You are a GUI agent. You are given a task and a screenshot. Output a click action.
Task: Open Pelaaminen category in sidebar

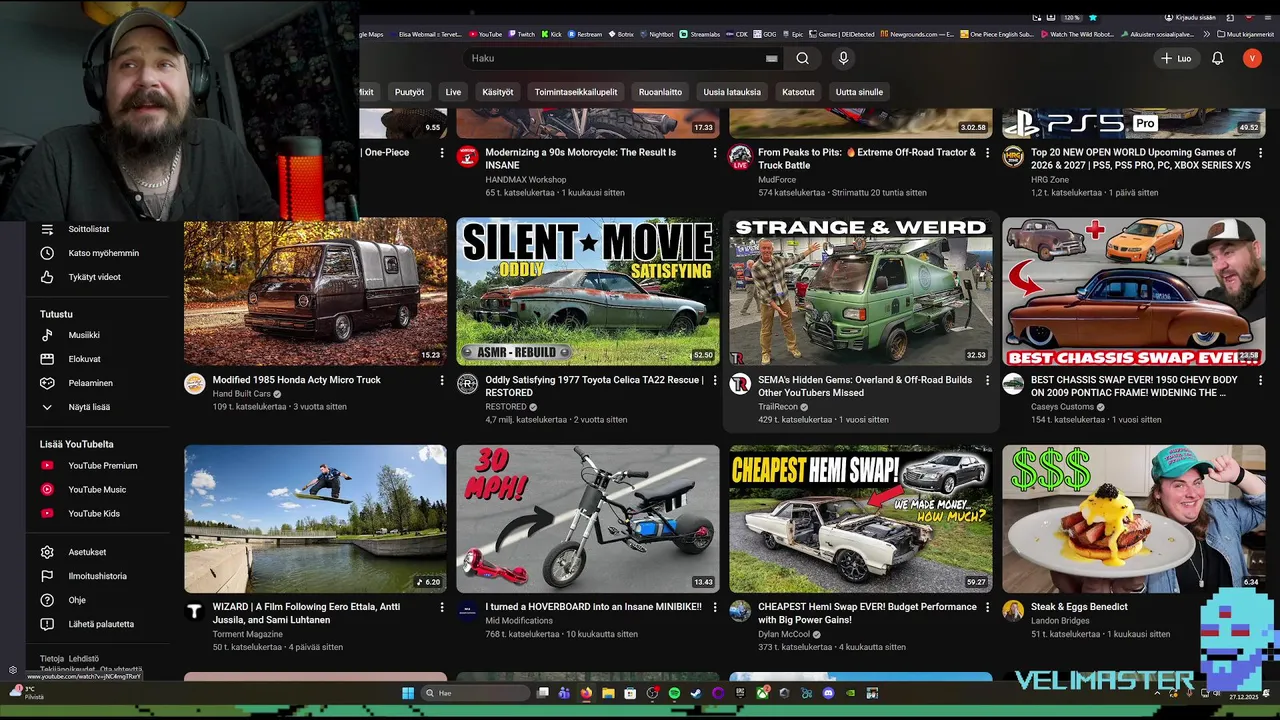[90, 383]
